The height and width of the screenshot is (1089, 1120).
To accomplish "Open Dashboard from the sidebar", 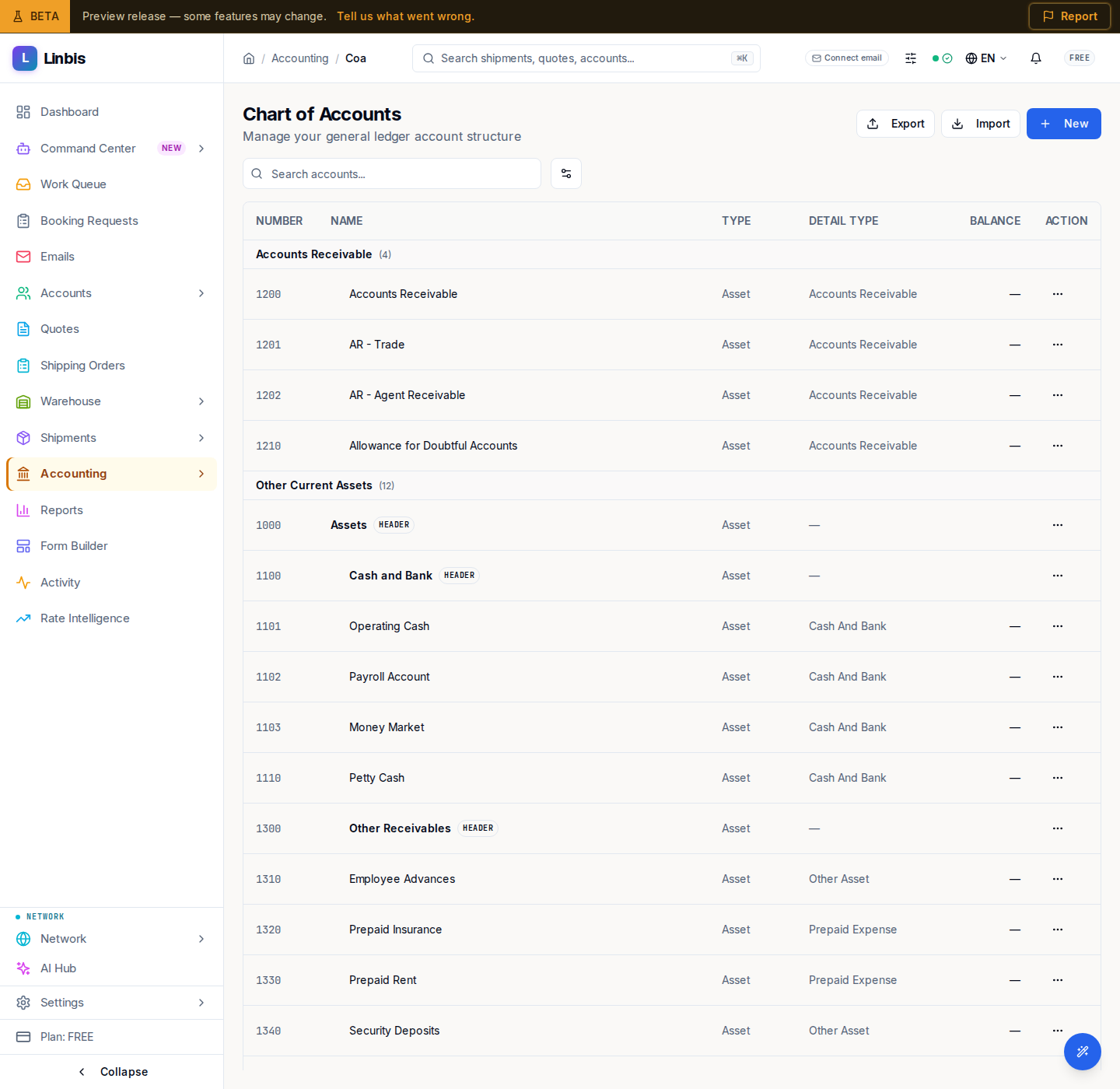I will pos(111,112).
